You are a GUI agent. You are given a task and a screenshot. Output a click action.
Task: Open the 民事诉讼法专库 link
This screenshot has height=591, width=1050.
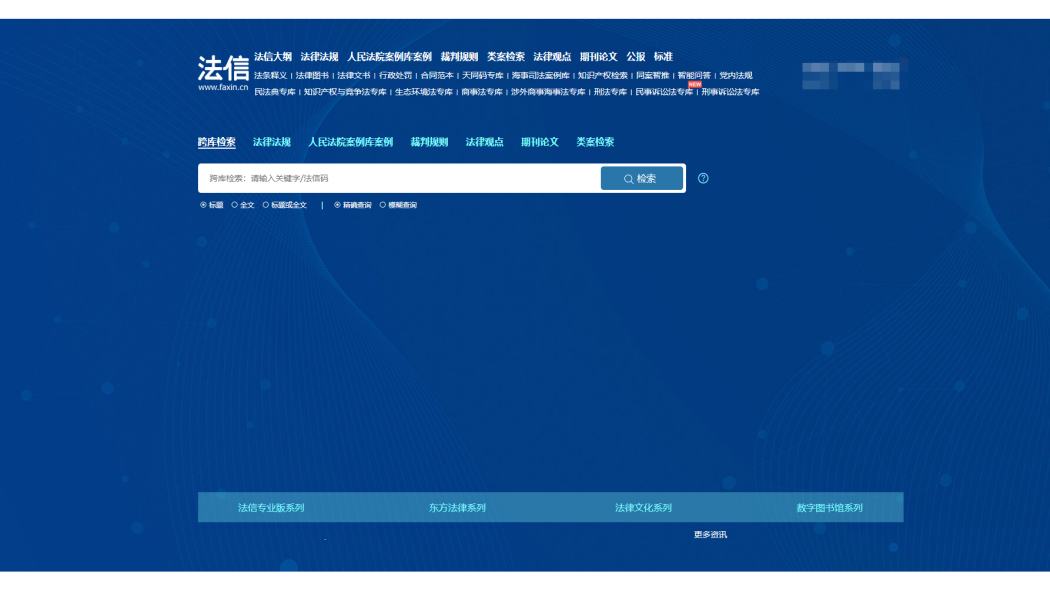coord(664,92)
